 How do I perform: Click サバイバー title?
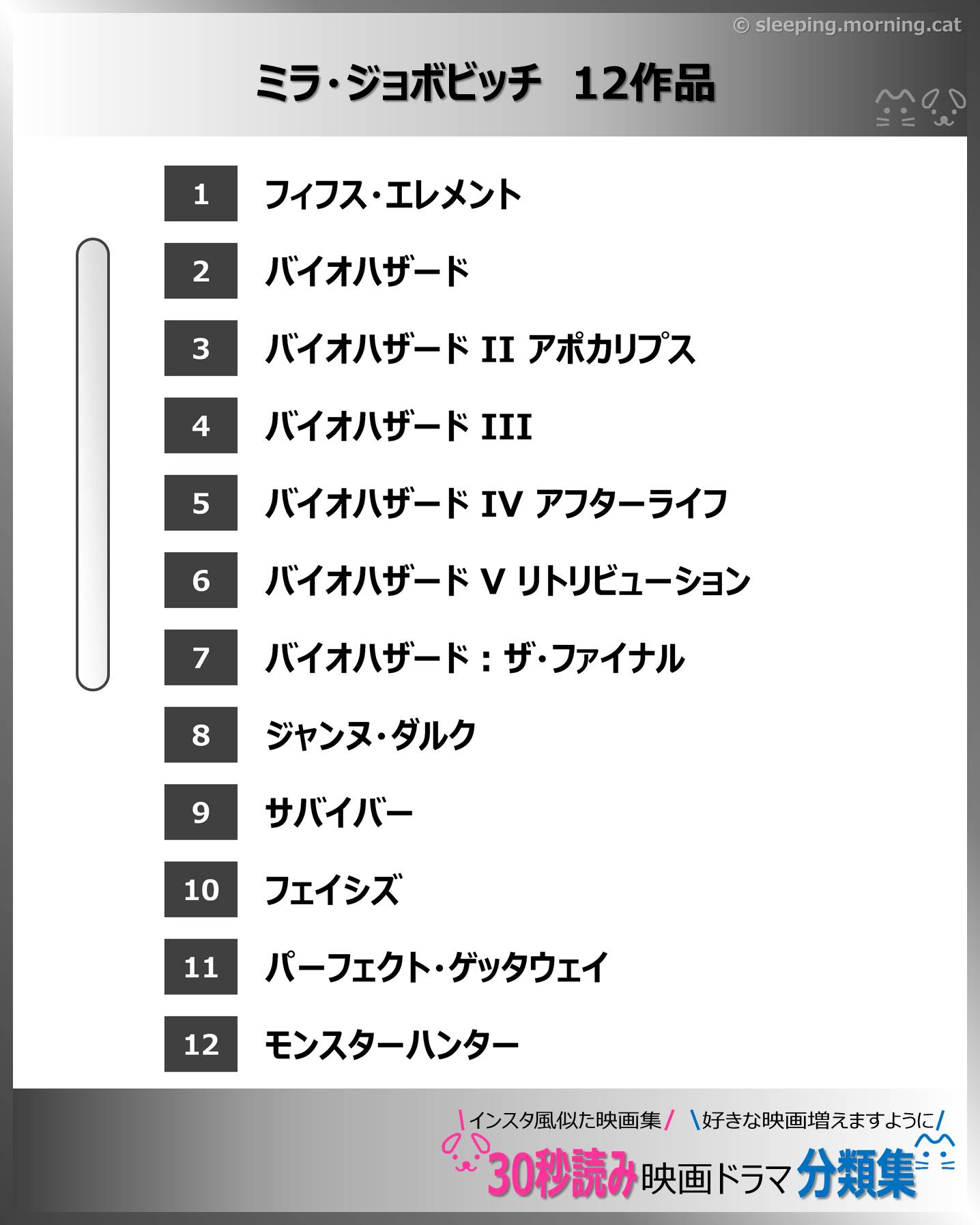tap(338, 813)
